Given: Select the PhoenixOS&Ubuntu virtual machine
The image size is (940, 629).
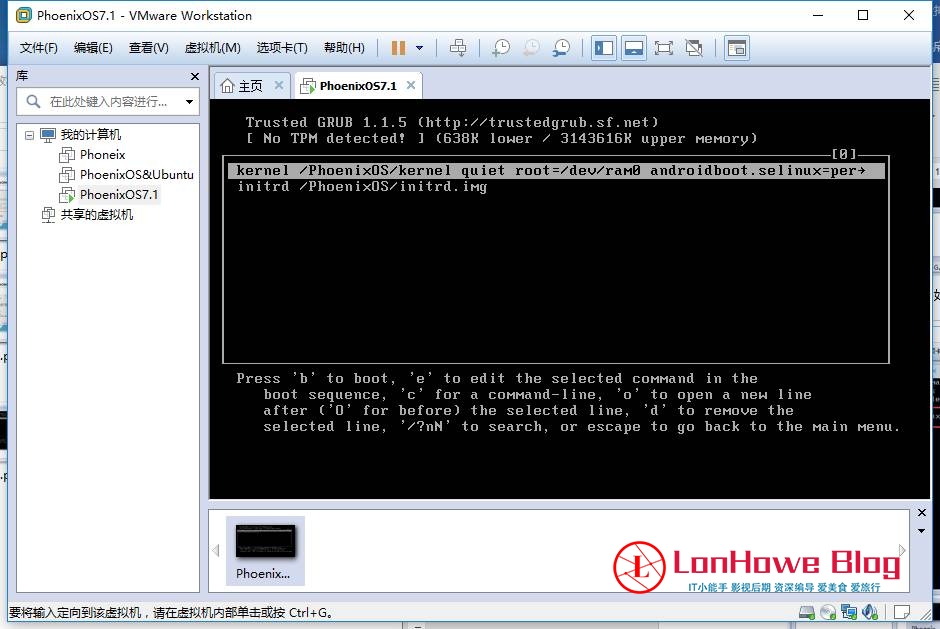Looking at the screenshot, I should click(x=136, y=174).
